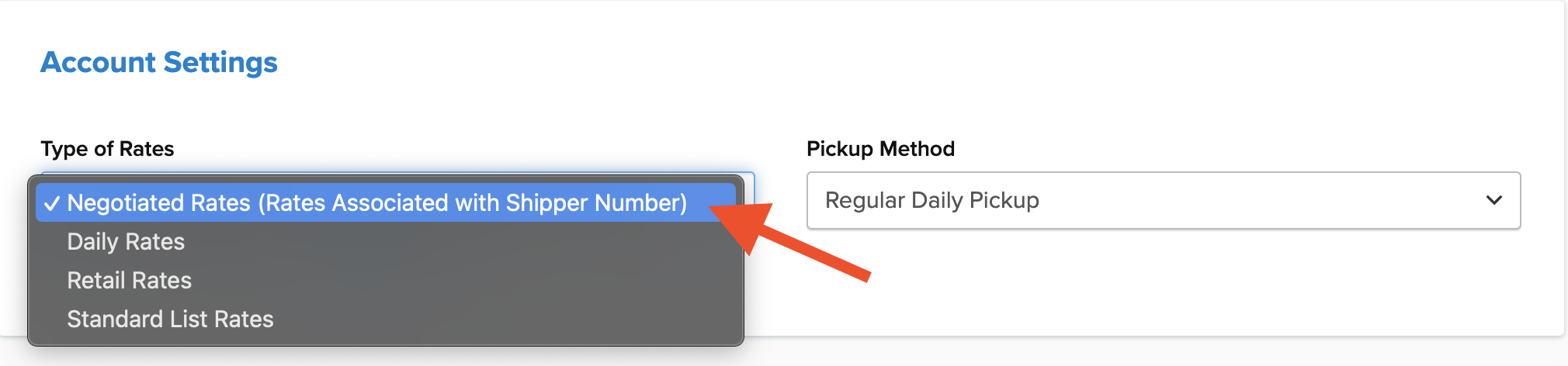Select Standard List Rates option
Screen dimensions: 1568x366
click(170, 319)
